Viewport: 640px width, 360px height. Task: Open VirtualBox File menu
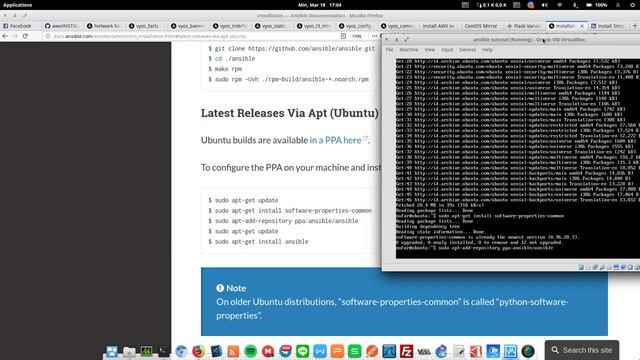389,49
